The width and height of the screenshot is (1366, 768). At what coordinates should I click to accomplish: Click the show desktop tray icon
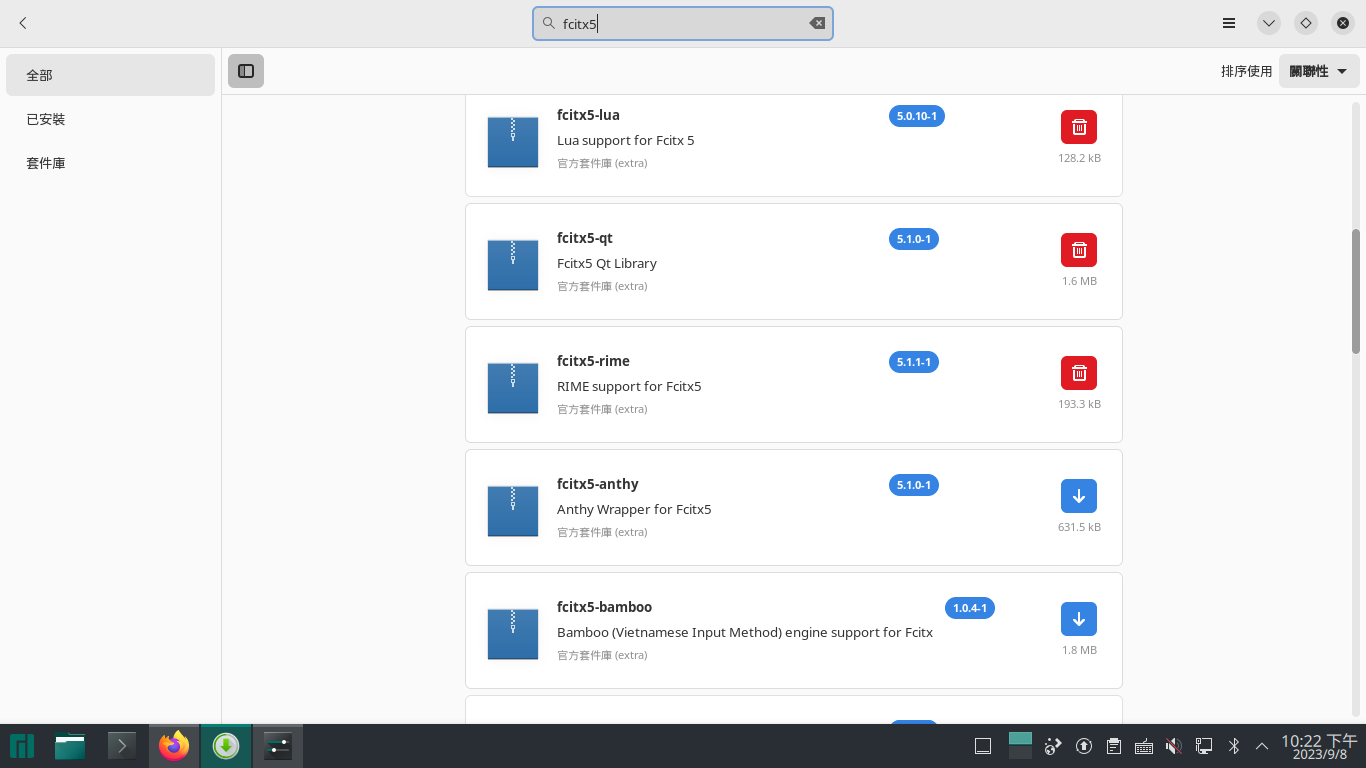coord(983,746)
